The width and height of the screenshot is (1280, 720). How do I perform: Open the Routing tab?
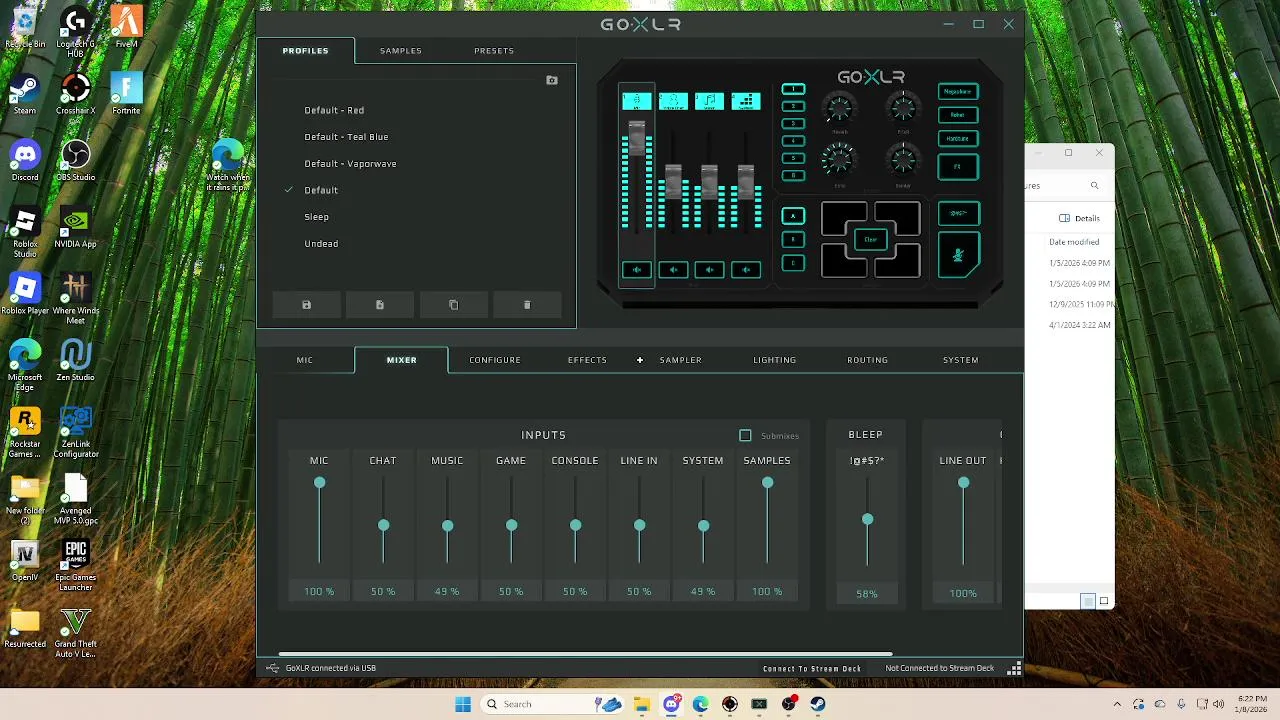click(x=867, y=360)
